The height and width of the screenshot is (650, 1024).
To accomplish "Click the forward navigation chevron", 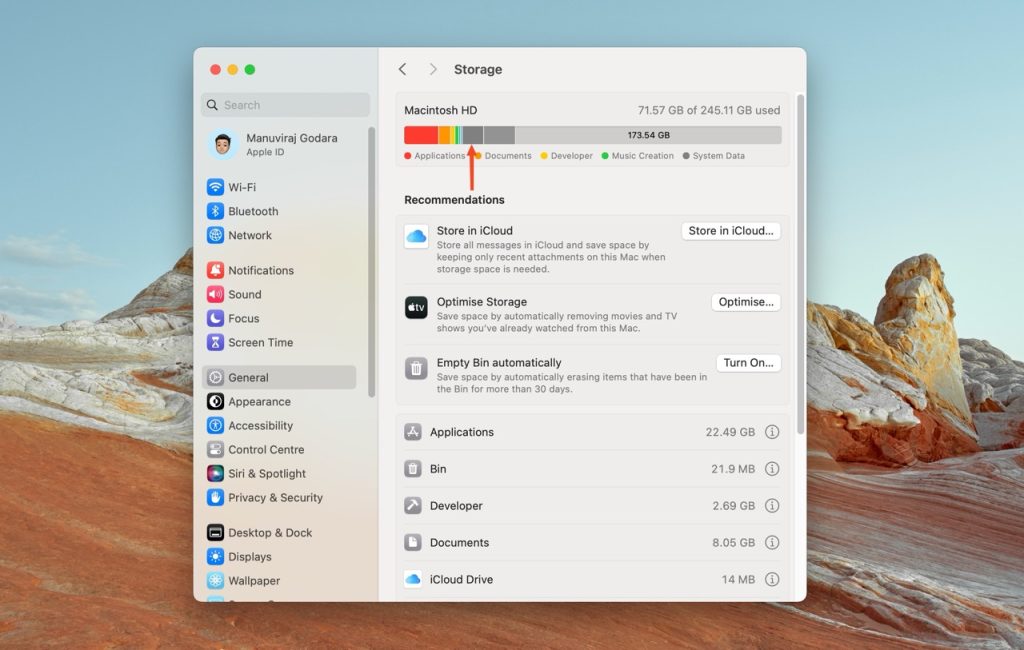I will 433,69.
